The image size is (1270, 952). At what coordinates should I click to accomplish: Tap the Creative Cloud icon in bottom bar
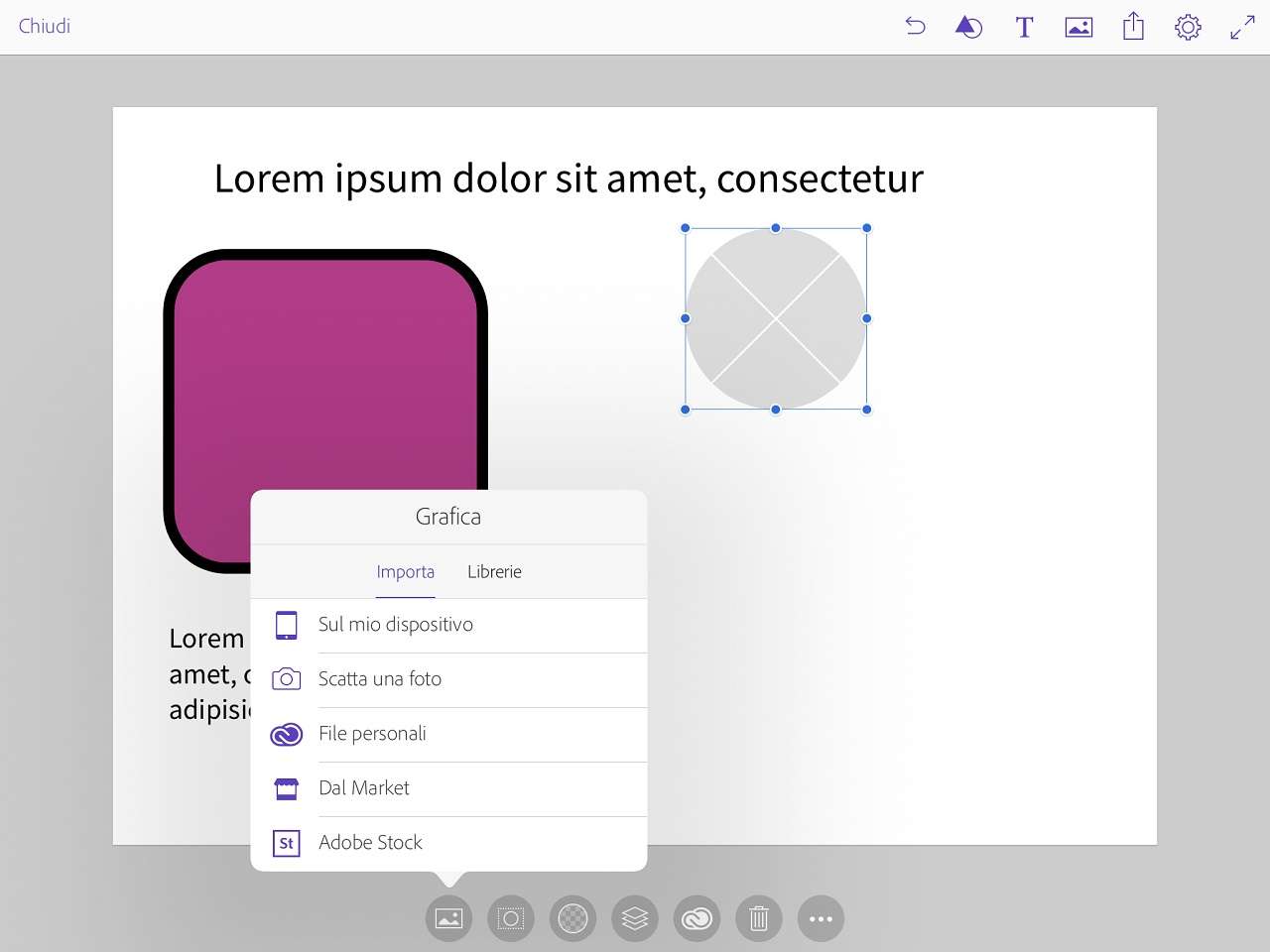click(697, 918)
